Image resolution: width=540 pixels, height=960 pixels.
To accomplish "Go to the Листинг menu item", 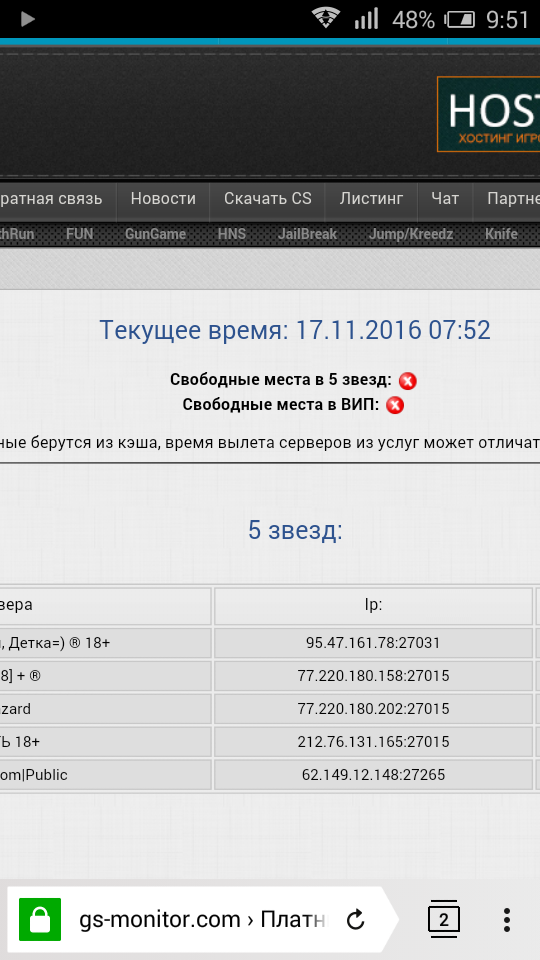I will 372,199.
